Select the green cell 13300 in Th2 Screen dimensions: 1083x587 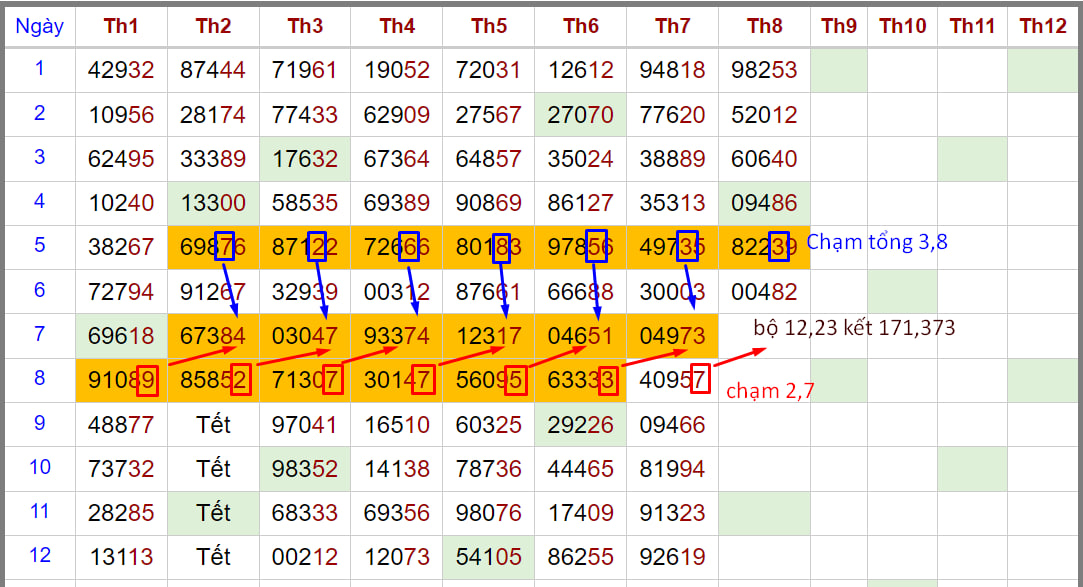[x=213, y=203]
